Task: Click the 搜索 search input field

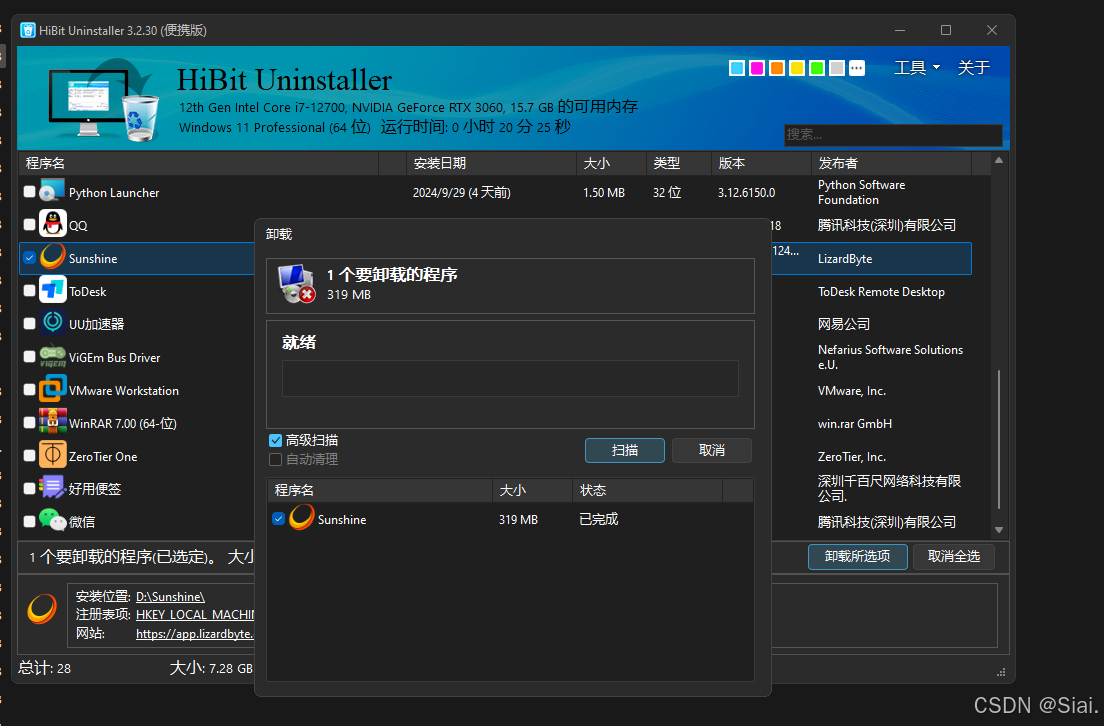Action: click(893, 134)
